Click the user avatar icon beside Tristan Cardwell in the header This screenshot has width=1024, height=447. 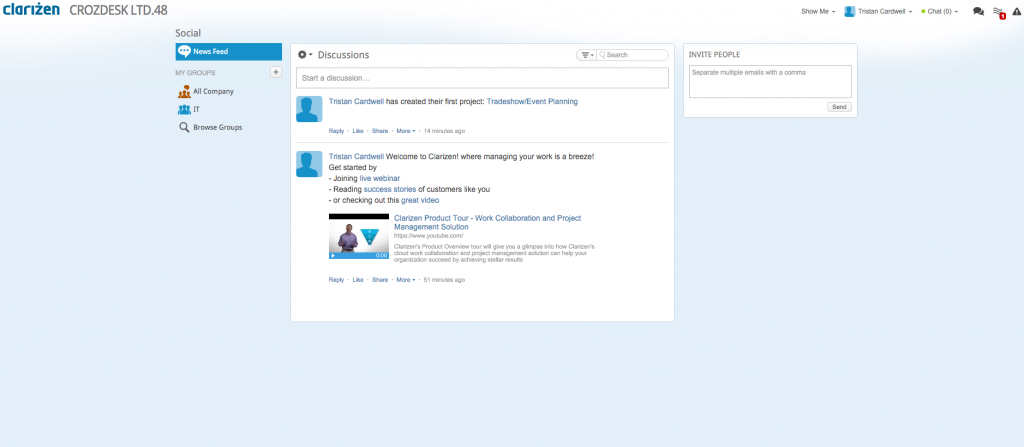[850, 11]
